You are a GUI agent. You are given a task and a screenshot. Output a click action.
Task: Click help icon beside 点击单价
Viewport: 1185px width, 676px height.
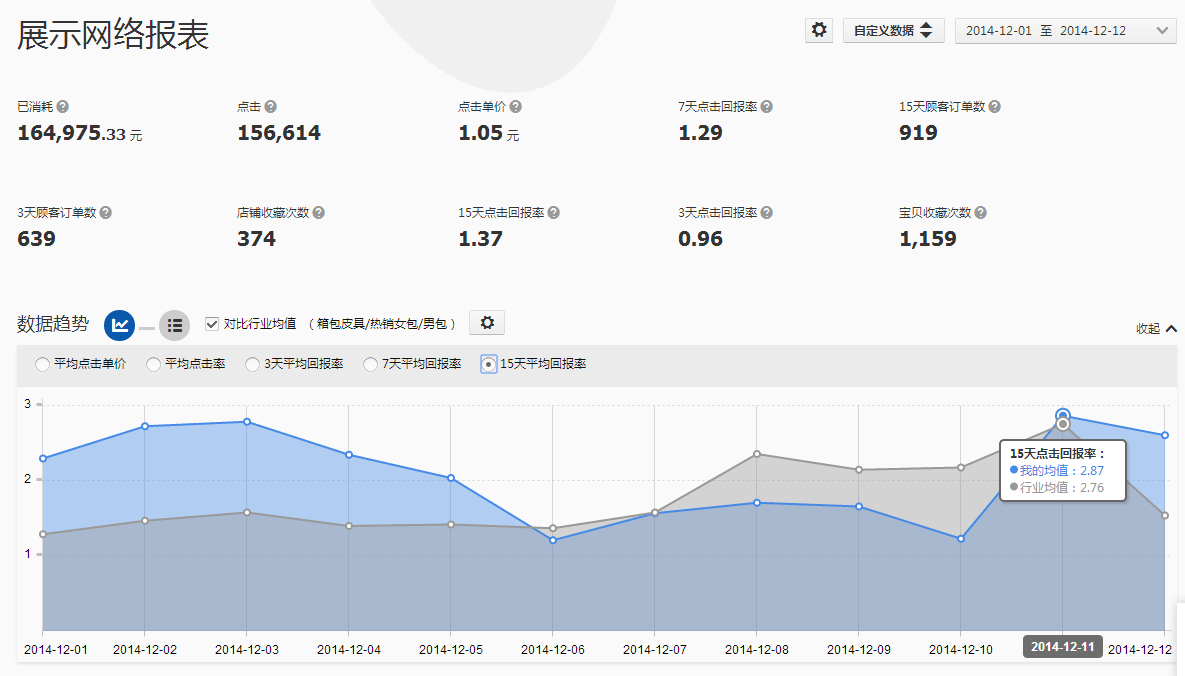tap(515, 107)
